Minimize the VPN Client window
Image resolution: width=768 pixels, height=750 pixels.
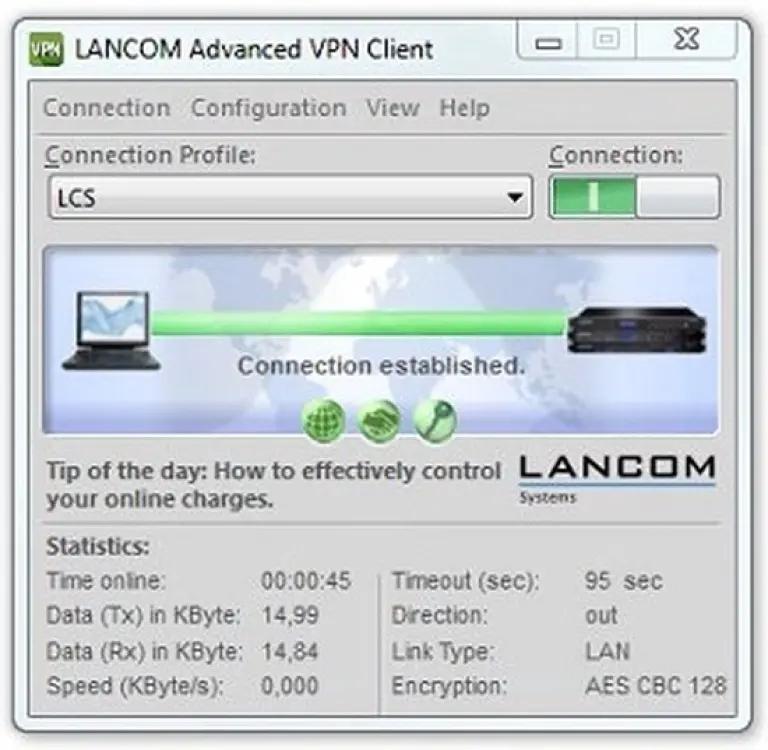point(549,41)
